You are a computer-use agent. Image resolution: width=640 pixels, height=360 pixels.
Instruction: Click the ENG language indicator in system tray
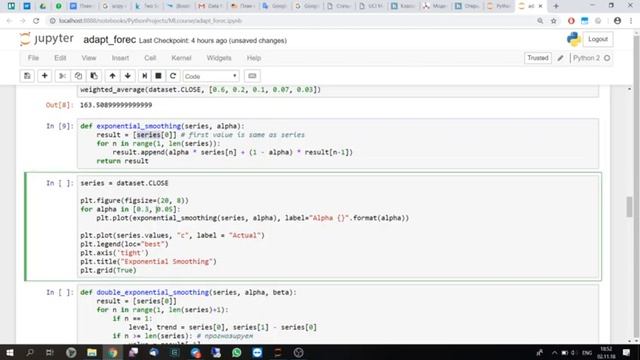[x=587, y=353]
